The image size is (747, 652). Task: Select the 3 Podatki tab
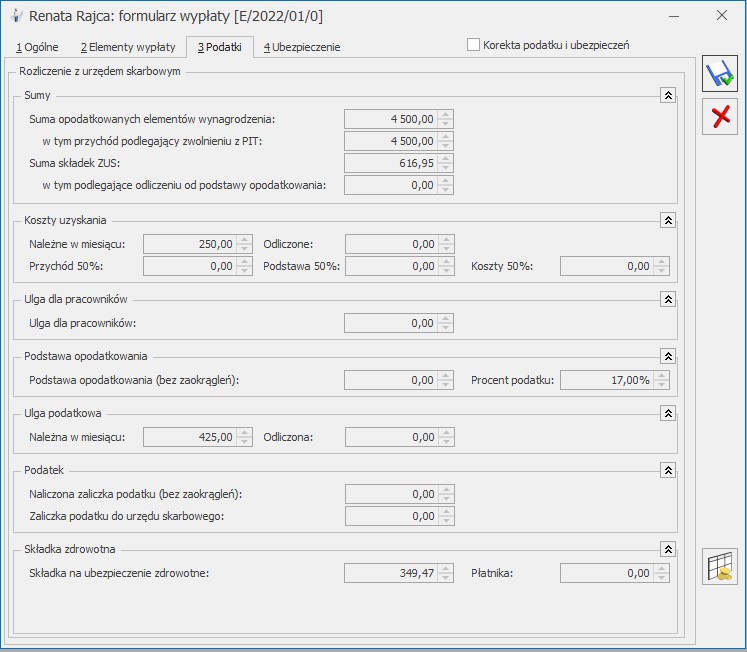(220, 47)
